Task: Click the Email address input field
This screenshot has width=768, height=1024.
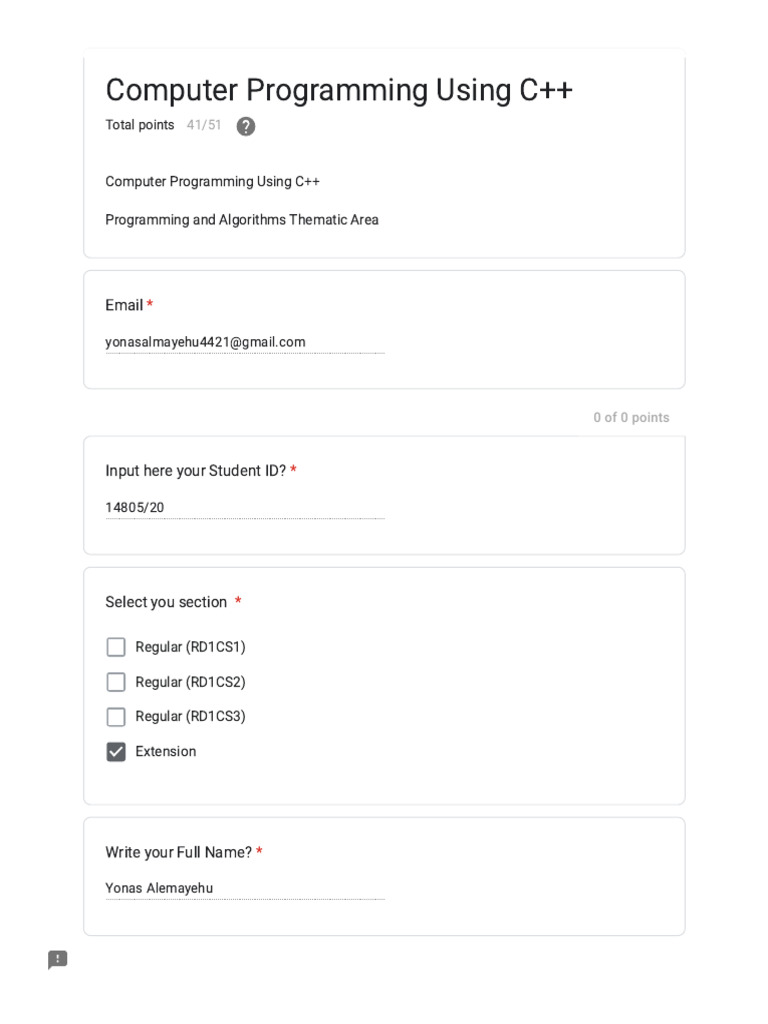Action: (x=244, y=342)
